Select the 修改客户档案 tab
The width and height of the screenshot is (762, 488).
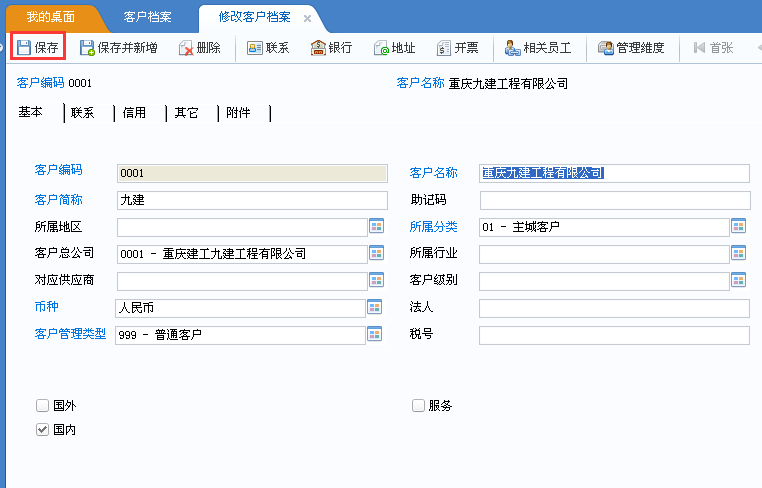pos(254,17)
